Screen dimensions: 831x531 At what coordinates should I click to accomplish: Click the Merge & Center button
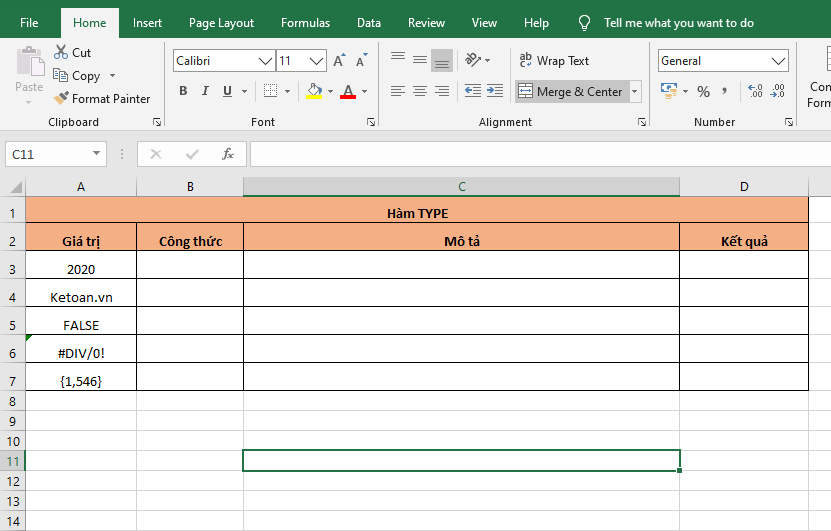pos(571,92)
